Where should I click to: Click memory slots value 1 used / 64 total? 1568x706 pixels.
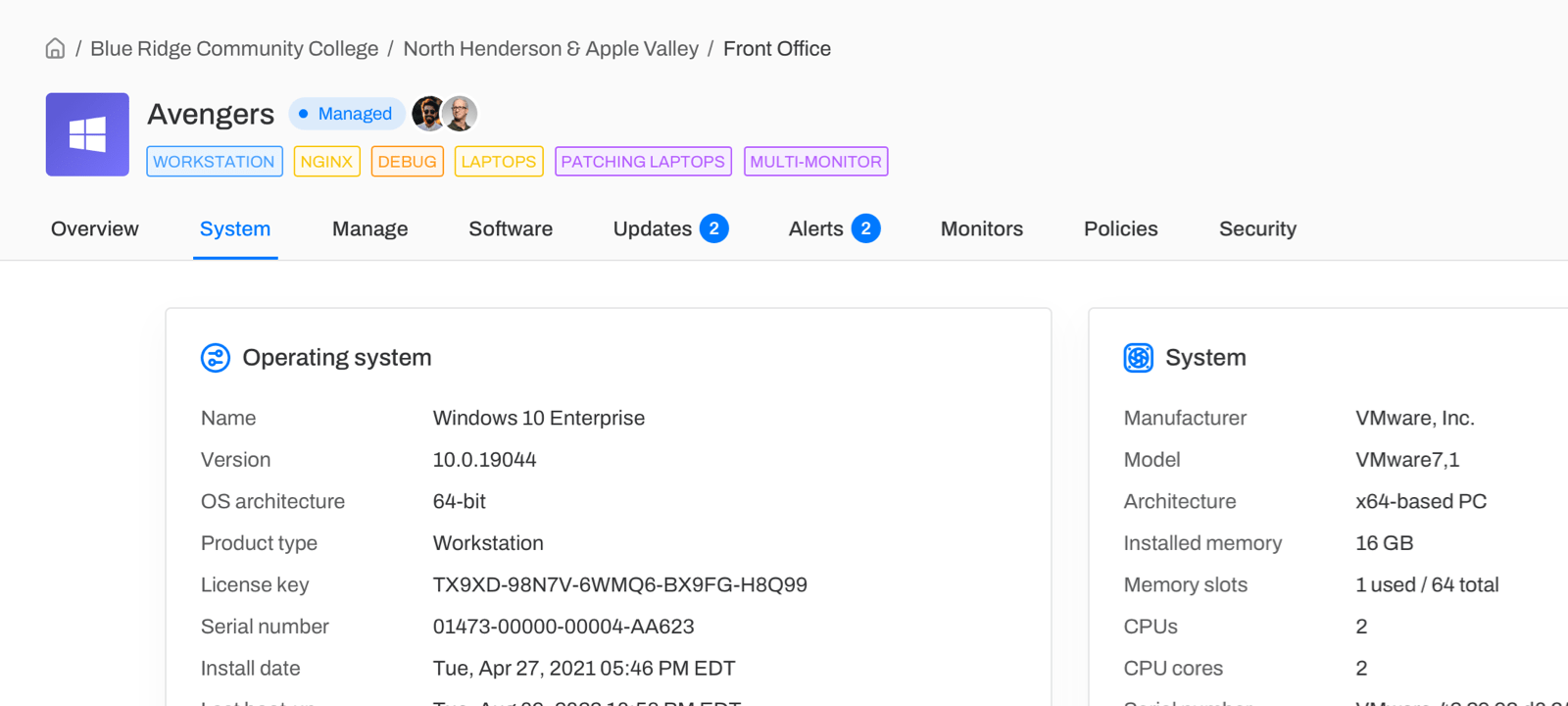(1427, 585)
